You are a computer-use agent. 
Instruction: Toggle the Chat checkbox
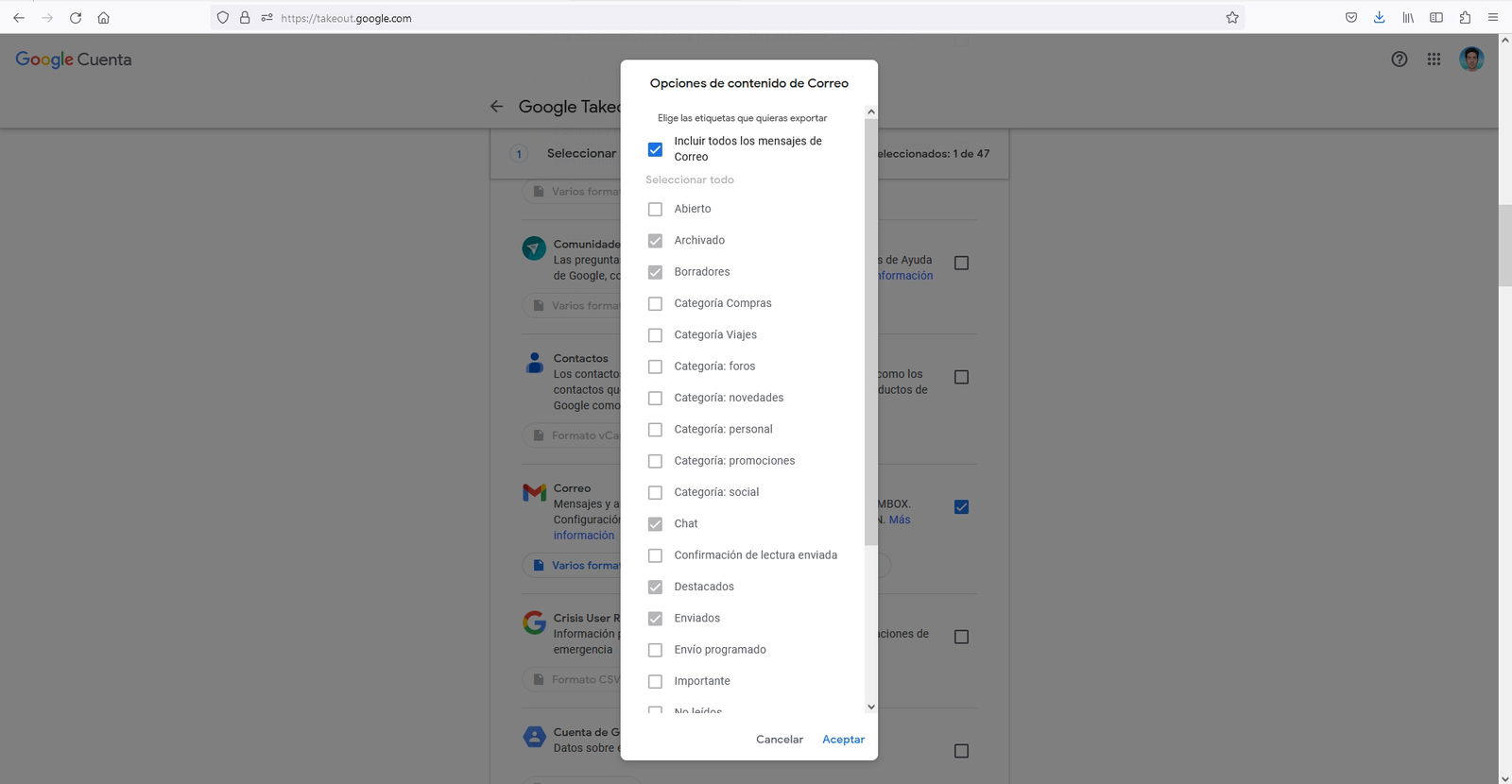coord(655,524)
